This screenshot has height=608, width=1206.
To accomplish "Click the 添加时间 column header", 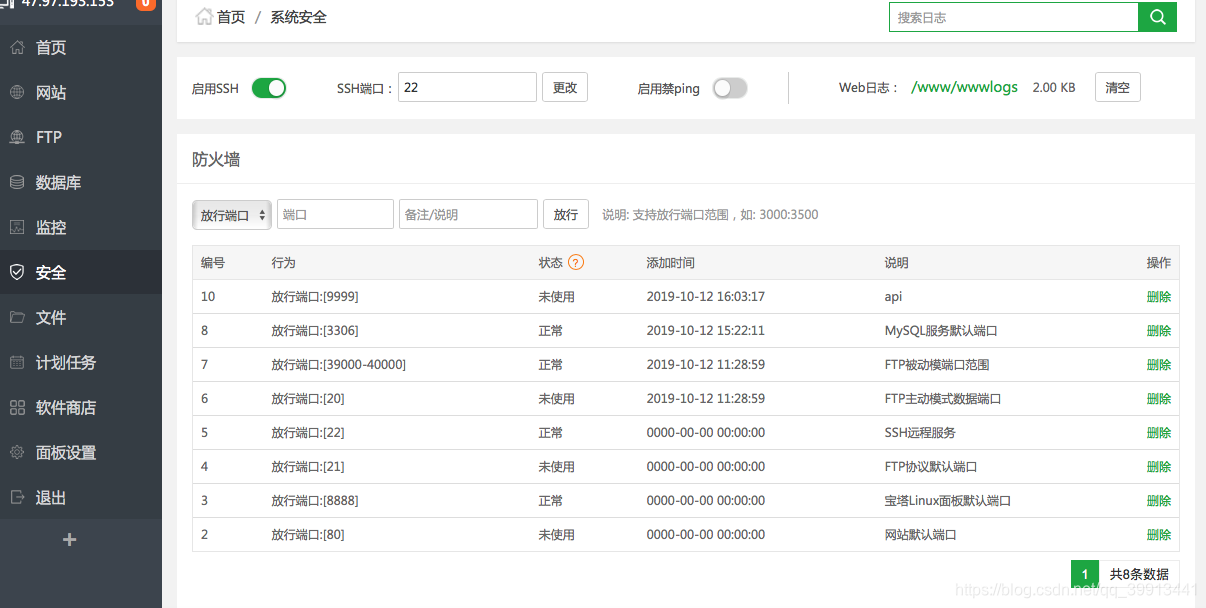I will tap(671, 263).
